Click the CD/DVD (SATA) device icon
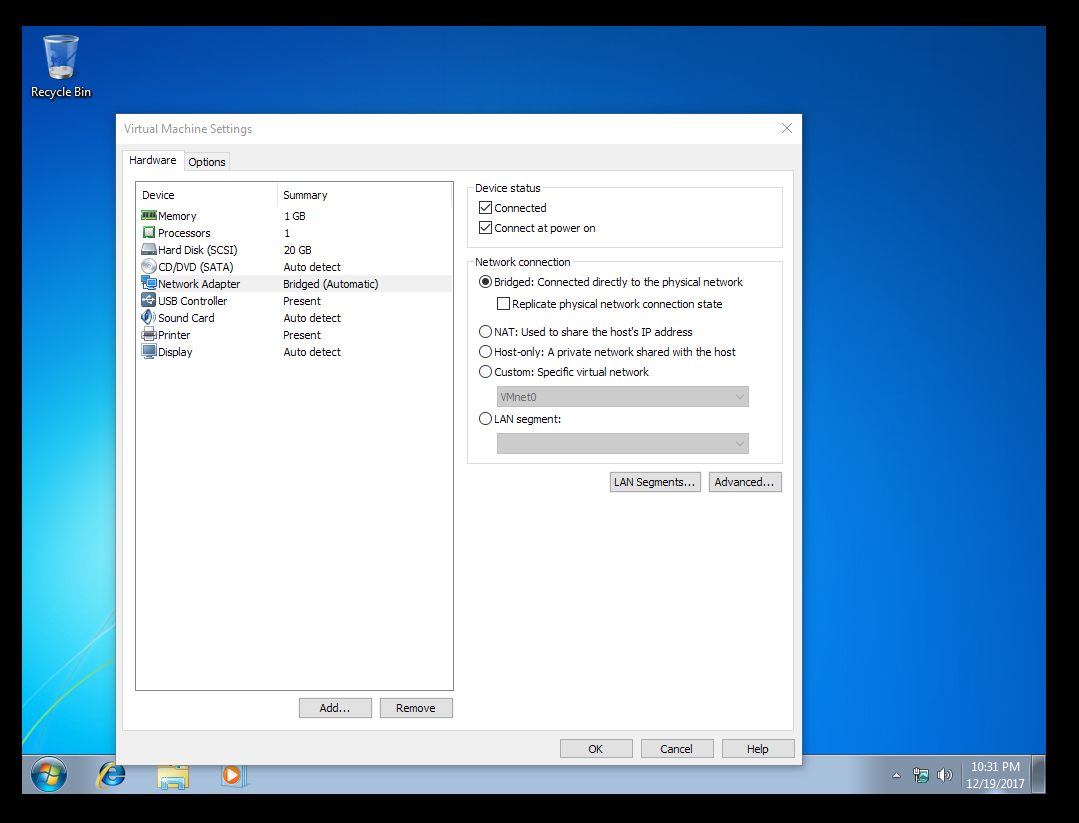The image size is (1079, 823). click(148, 266)
